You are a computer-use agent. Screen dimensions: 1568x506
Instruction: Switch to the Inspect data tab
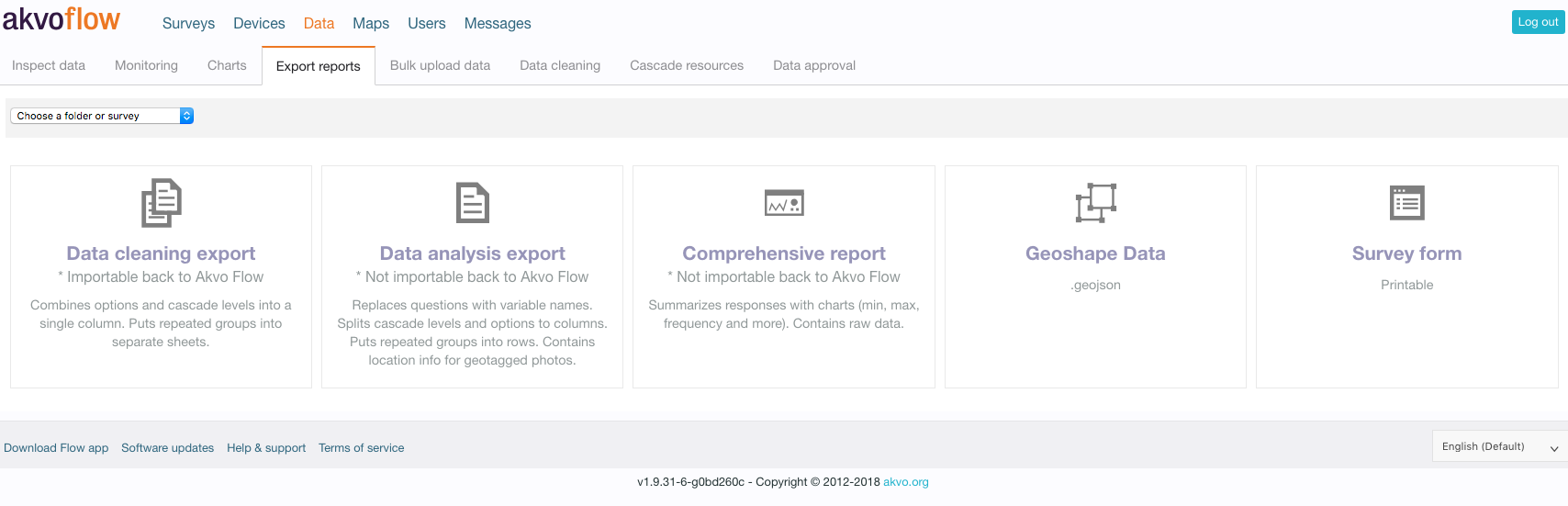point(49,65)
